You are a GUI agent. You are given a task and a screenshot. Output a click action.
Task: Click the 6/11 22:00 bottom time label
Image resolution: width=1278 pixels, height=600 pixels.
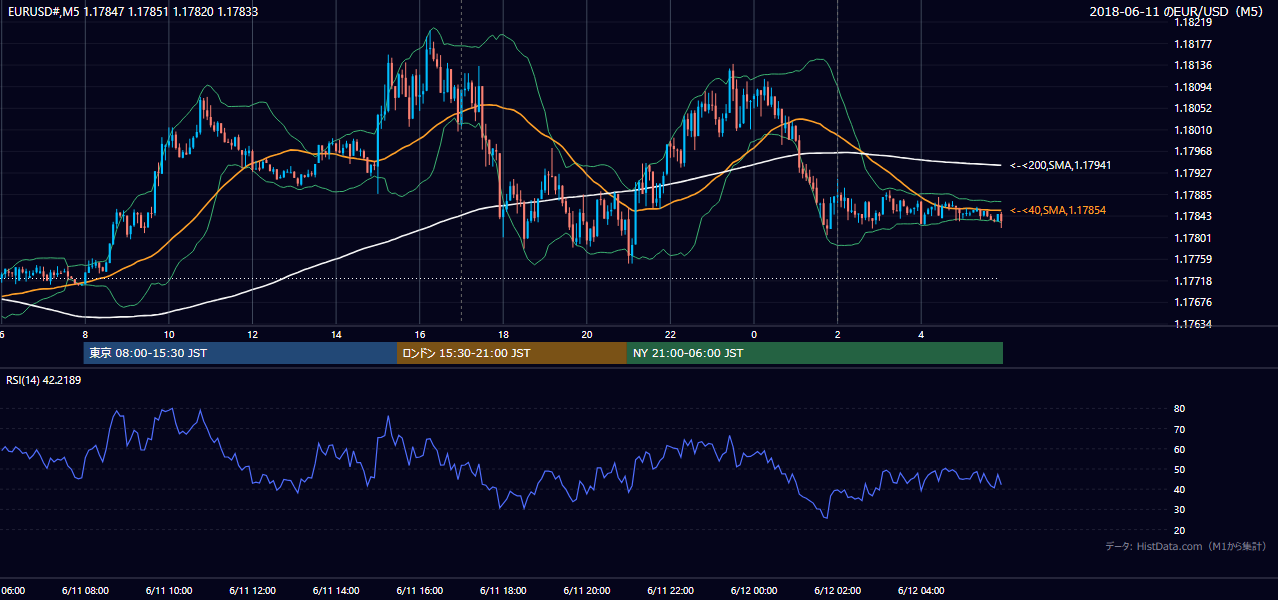click(x=670, y=590)
